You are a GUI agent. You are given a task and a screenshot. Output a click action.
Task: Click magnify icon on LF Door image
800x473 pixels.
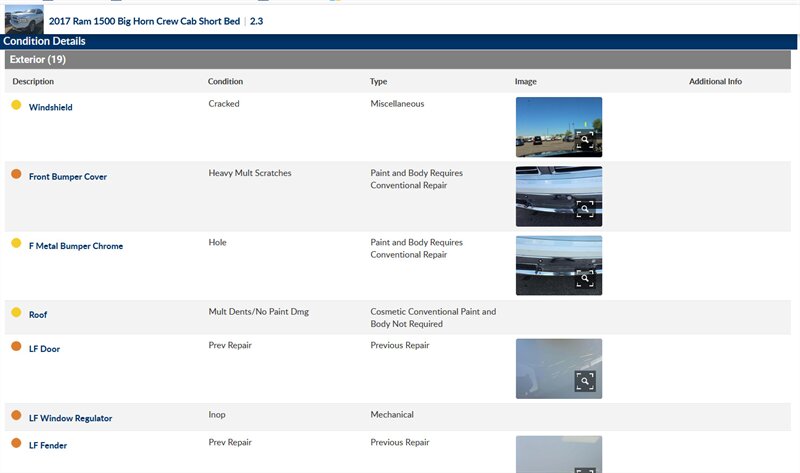(585, 381)
